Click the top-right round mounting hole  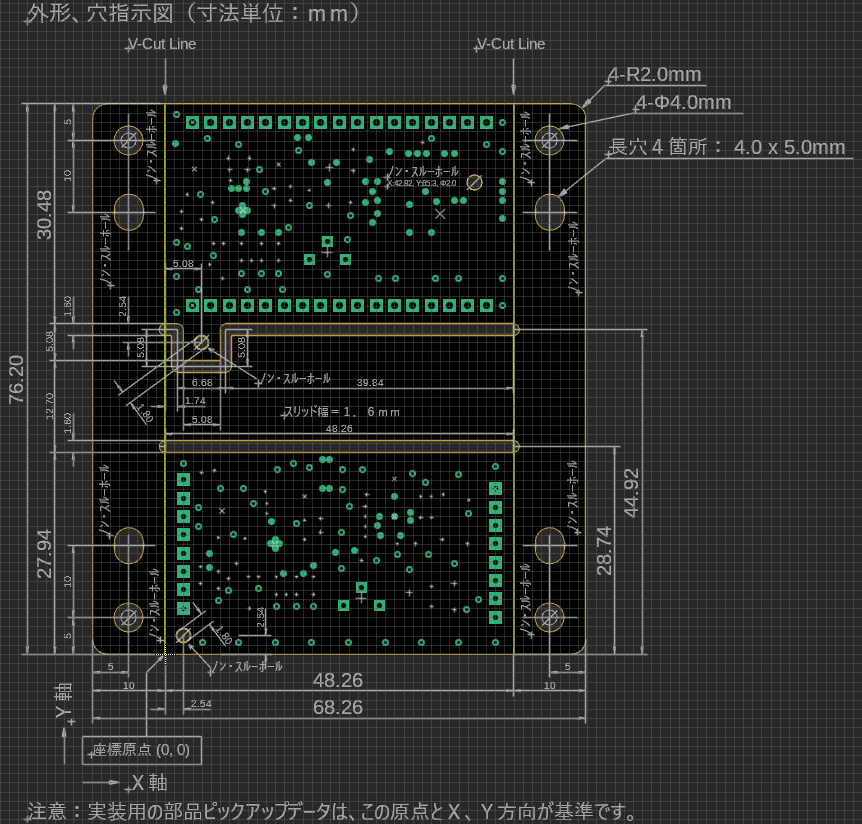pyautogui.click(x=549, y=139)
